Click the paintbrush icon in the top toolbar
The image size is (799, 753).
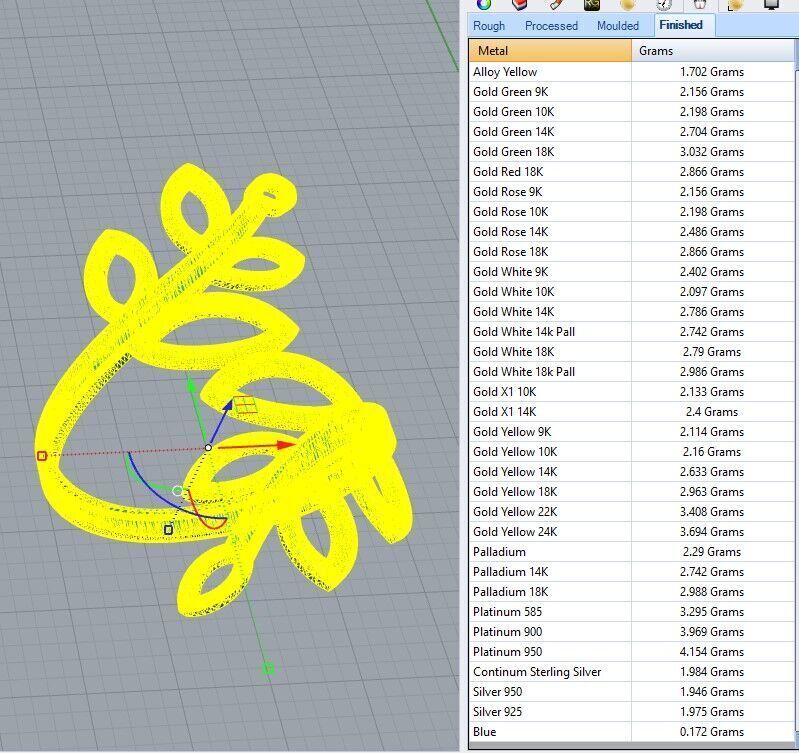(555, 5)
